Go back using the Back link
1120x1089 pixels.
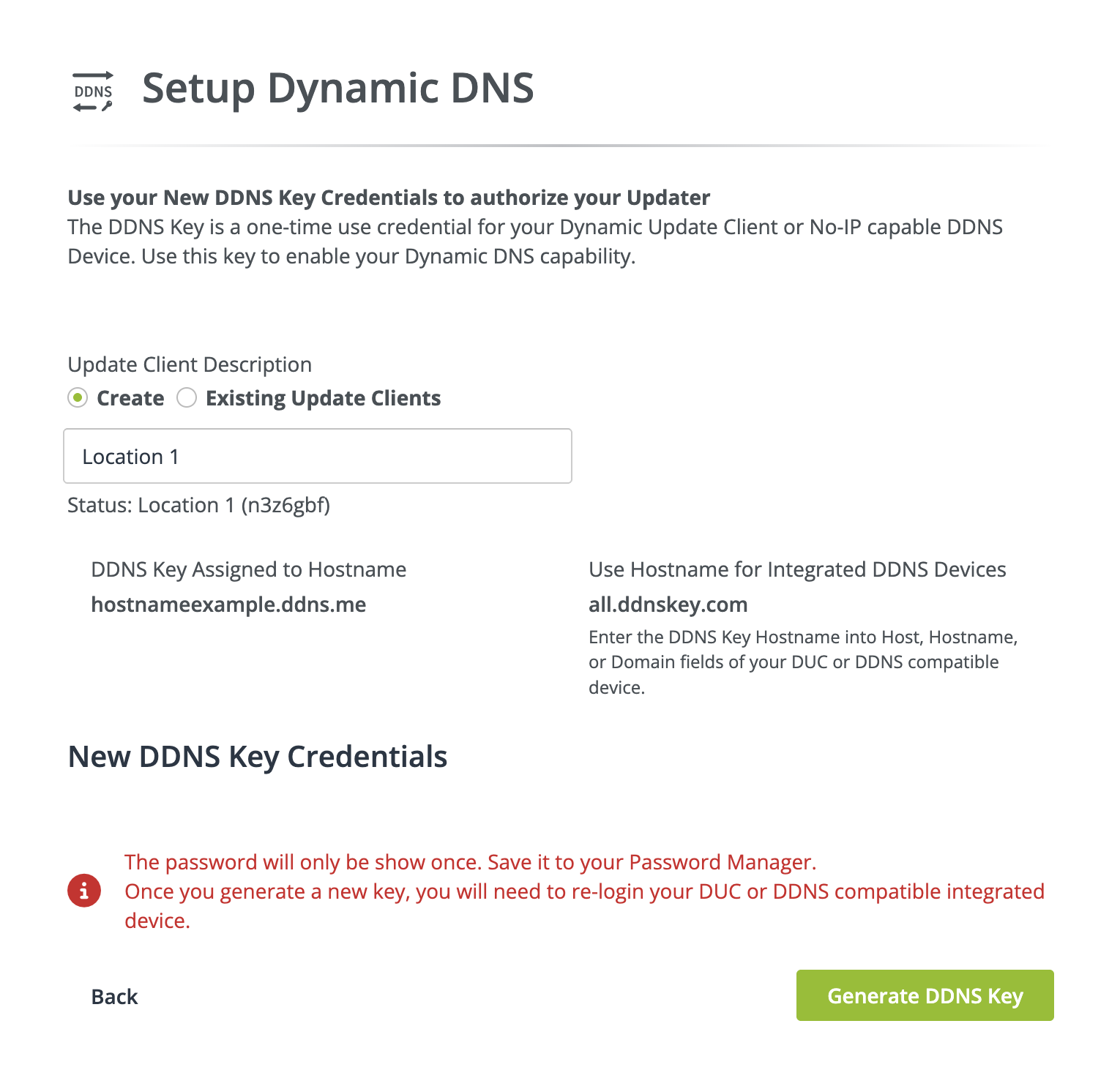click(x=114, y=996)
